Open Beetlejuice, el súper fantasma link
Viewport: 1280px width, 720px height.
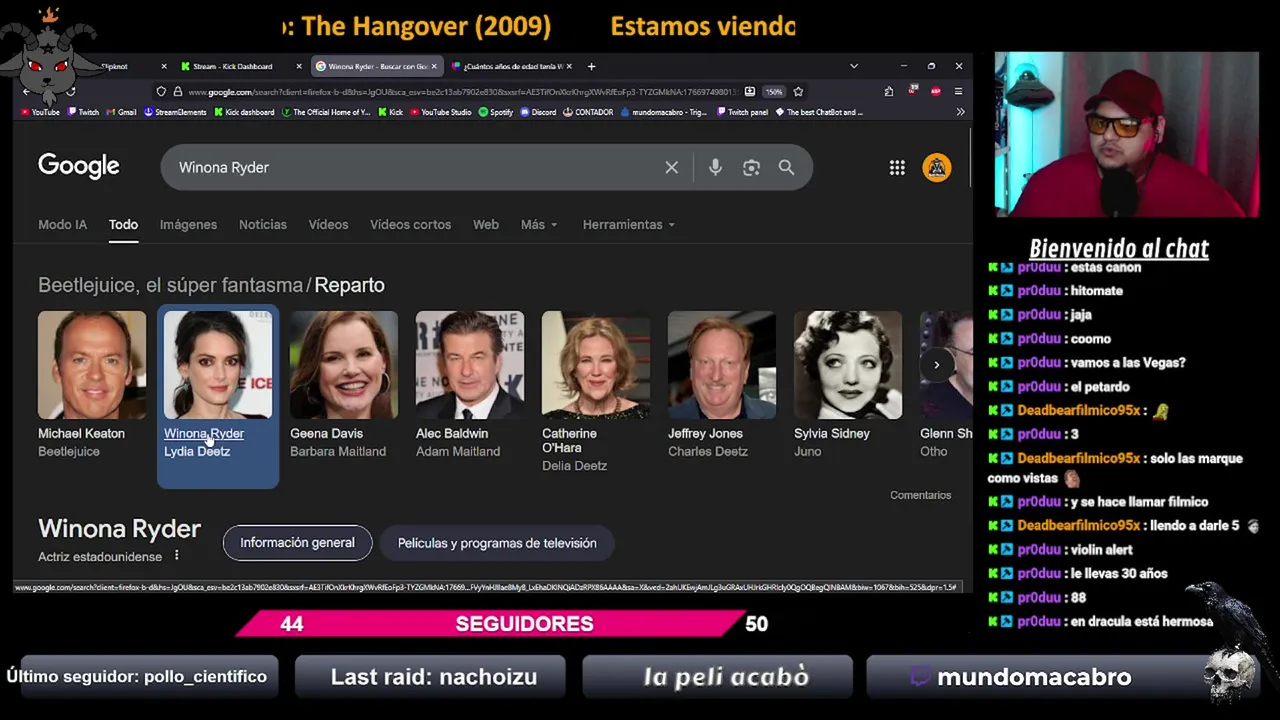[170, 285]
